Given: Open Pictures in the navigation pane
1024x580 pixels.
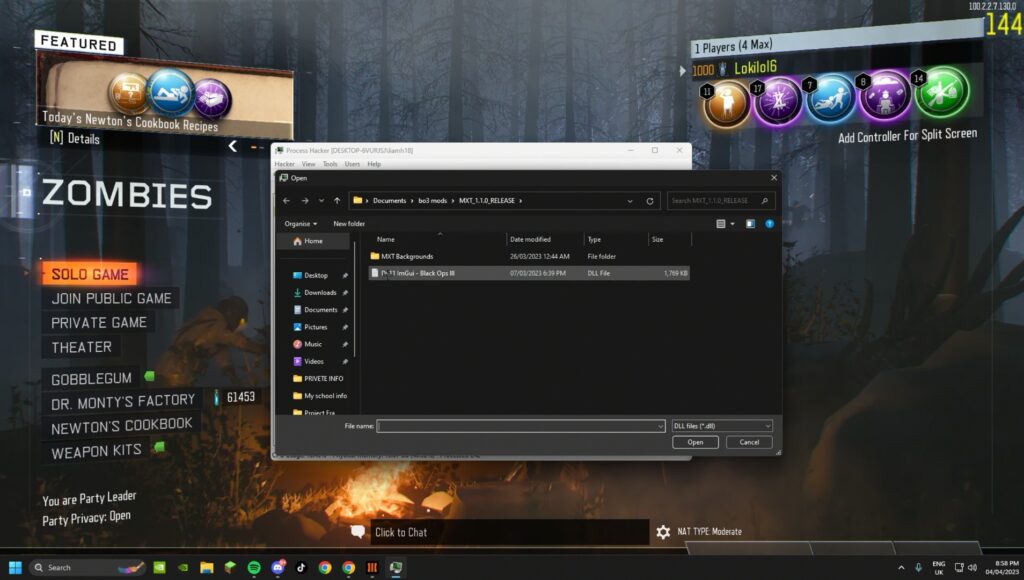Looking at the screenshot, I should click(315, 327).
